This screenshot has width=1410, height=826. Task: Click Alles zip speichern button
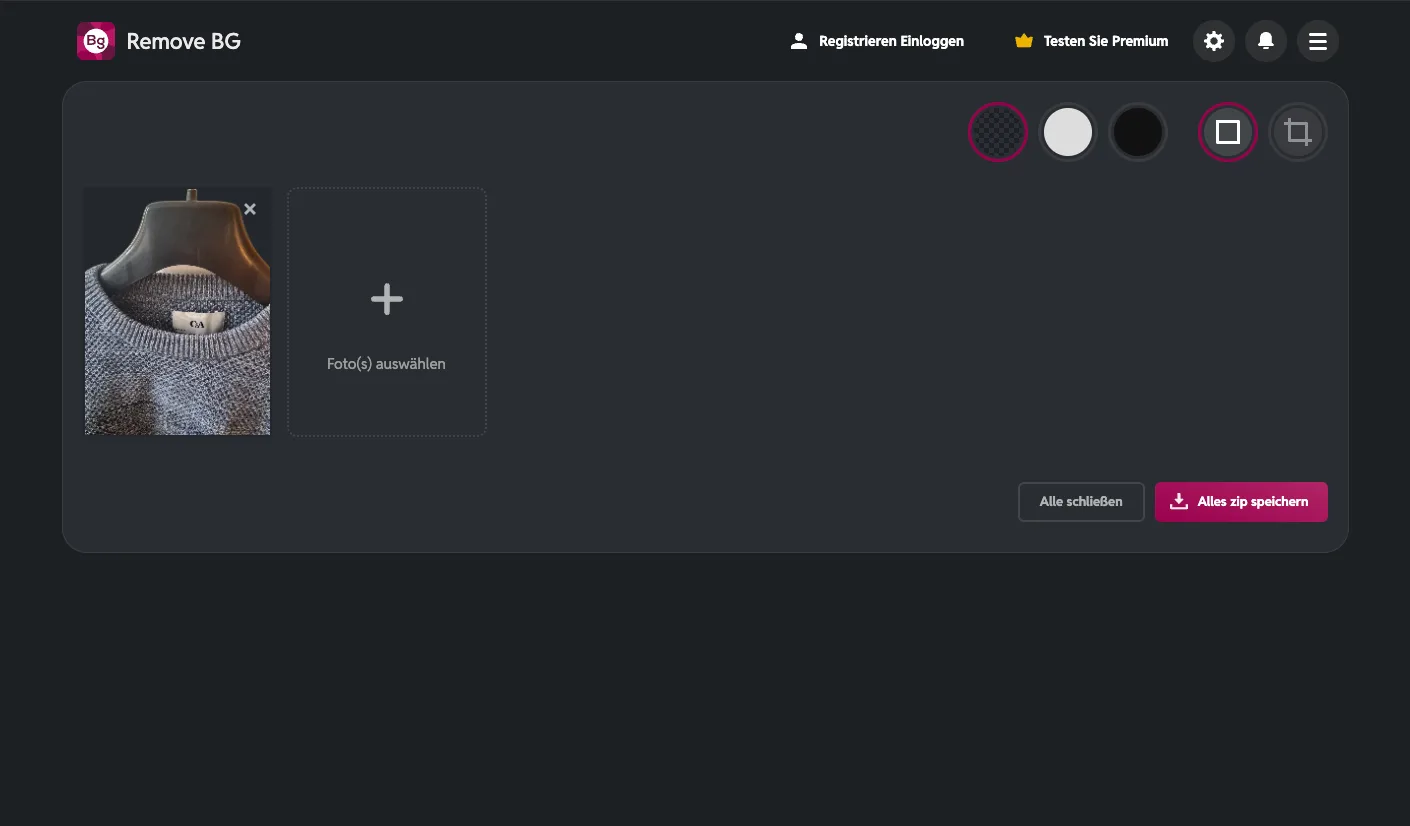click(1241, 502)
